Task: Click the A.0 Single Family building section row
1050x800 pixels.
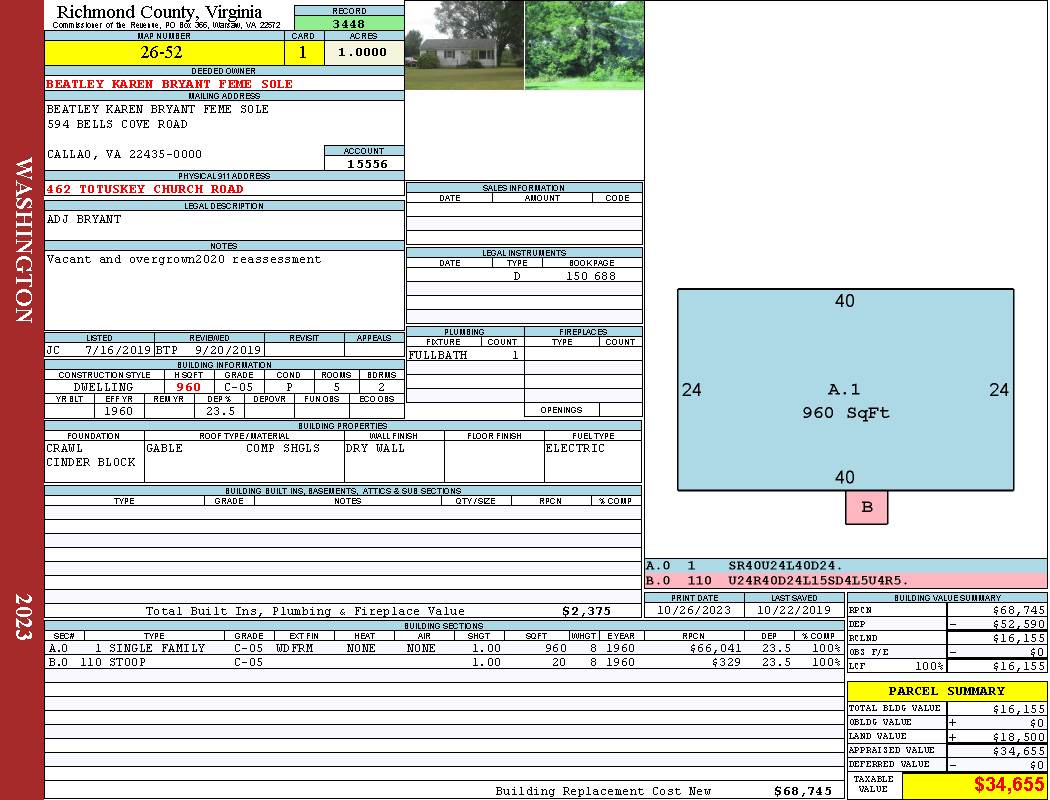Action: click(443, 648)
